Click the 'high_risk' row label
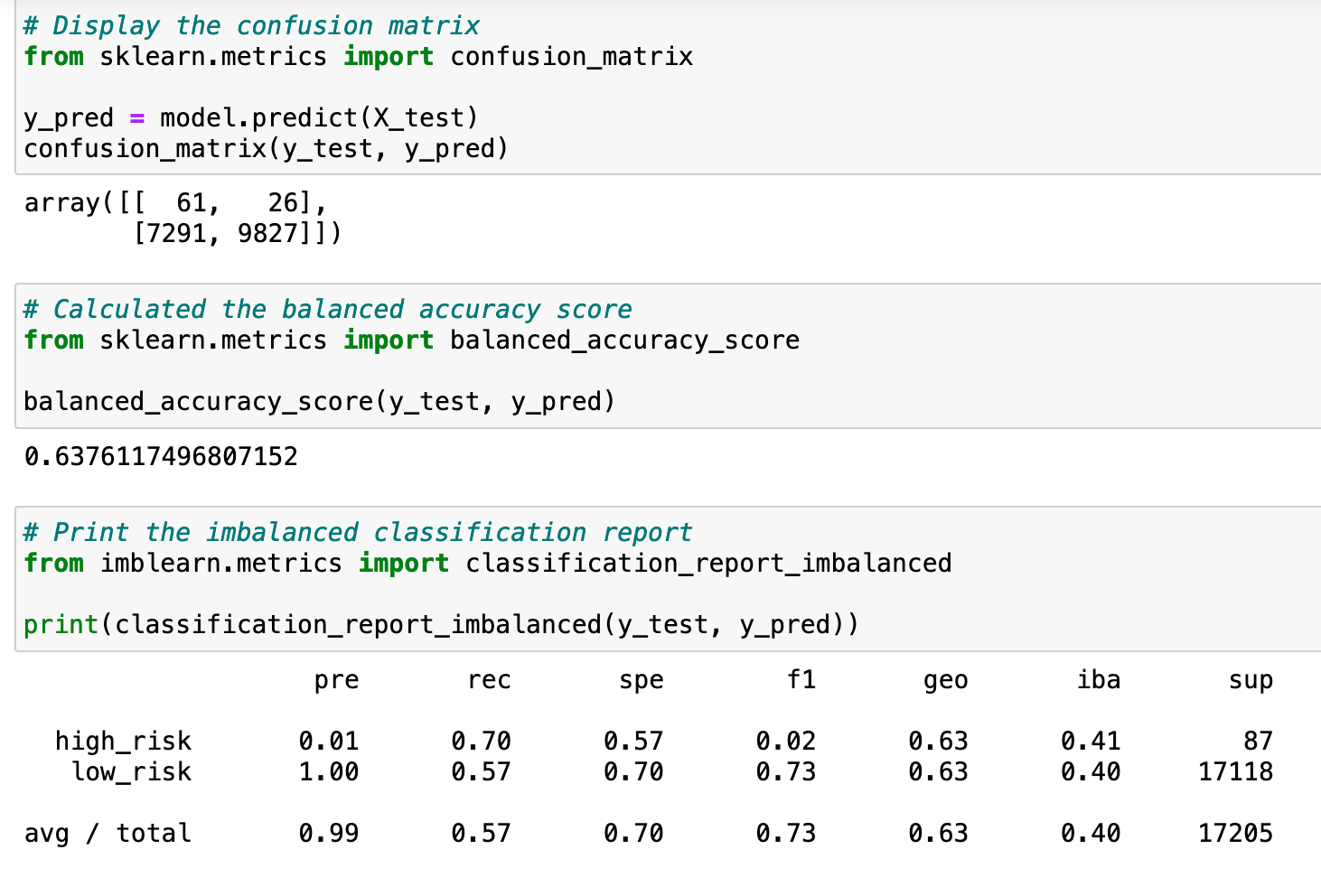1321x896 pixels. [123, 741]
